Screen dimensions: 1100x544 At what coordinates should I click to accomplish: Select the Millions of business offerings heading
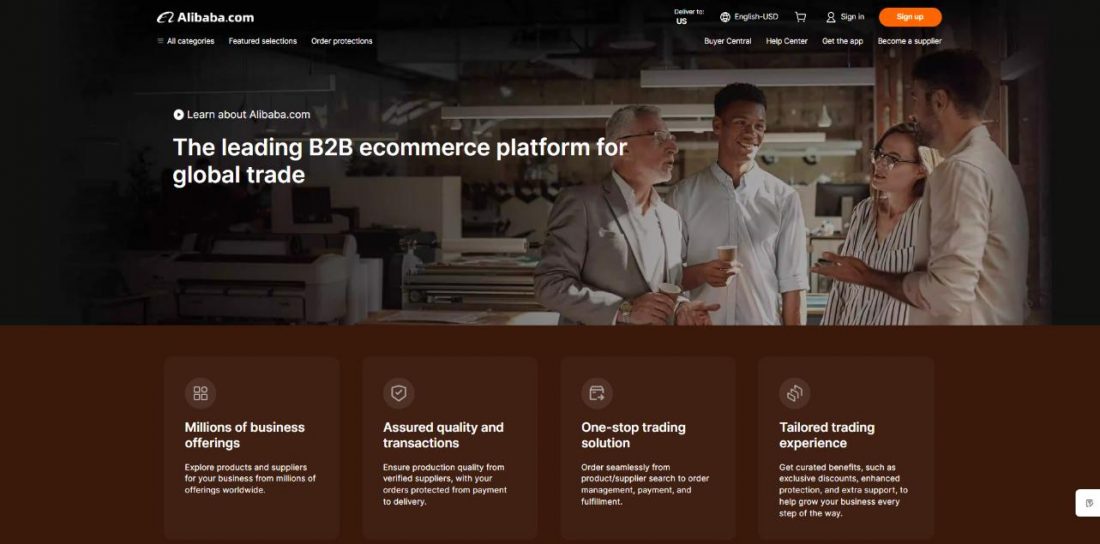pyautogui.click(x=245, y=435)
